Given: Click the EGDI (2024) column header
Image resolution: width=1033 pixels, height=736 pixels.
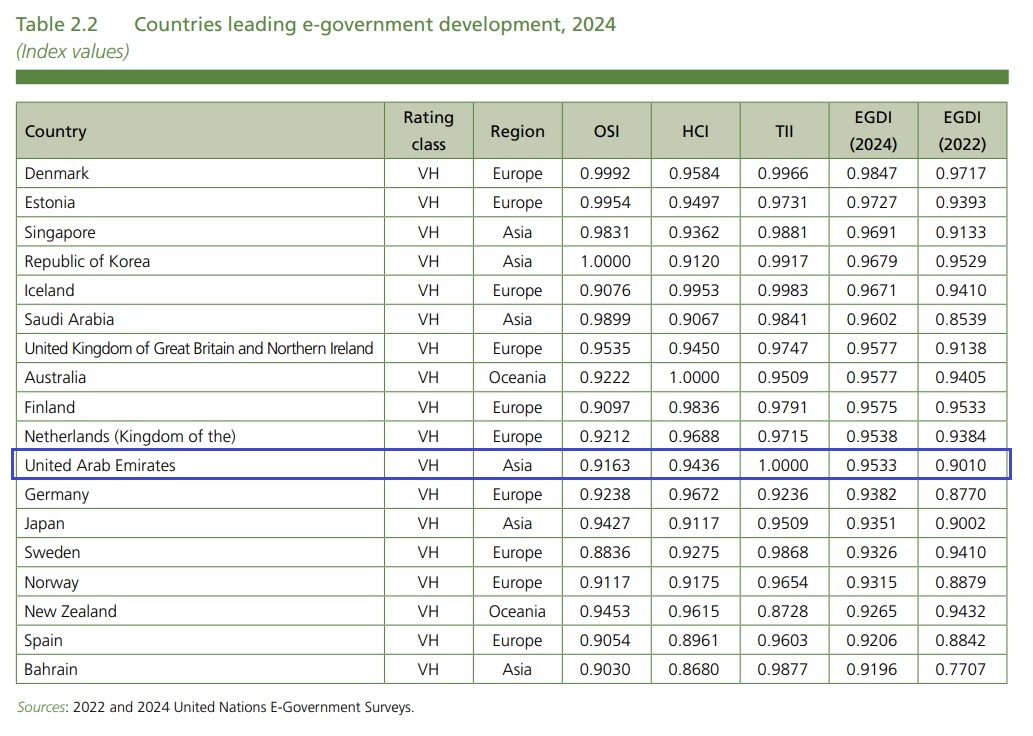Looking at the screenshot, I should click(x=872, y=131).
